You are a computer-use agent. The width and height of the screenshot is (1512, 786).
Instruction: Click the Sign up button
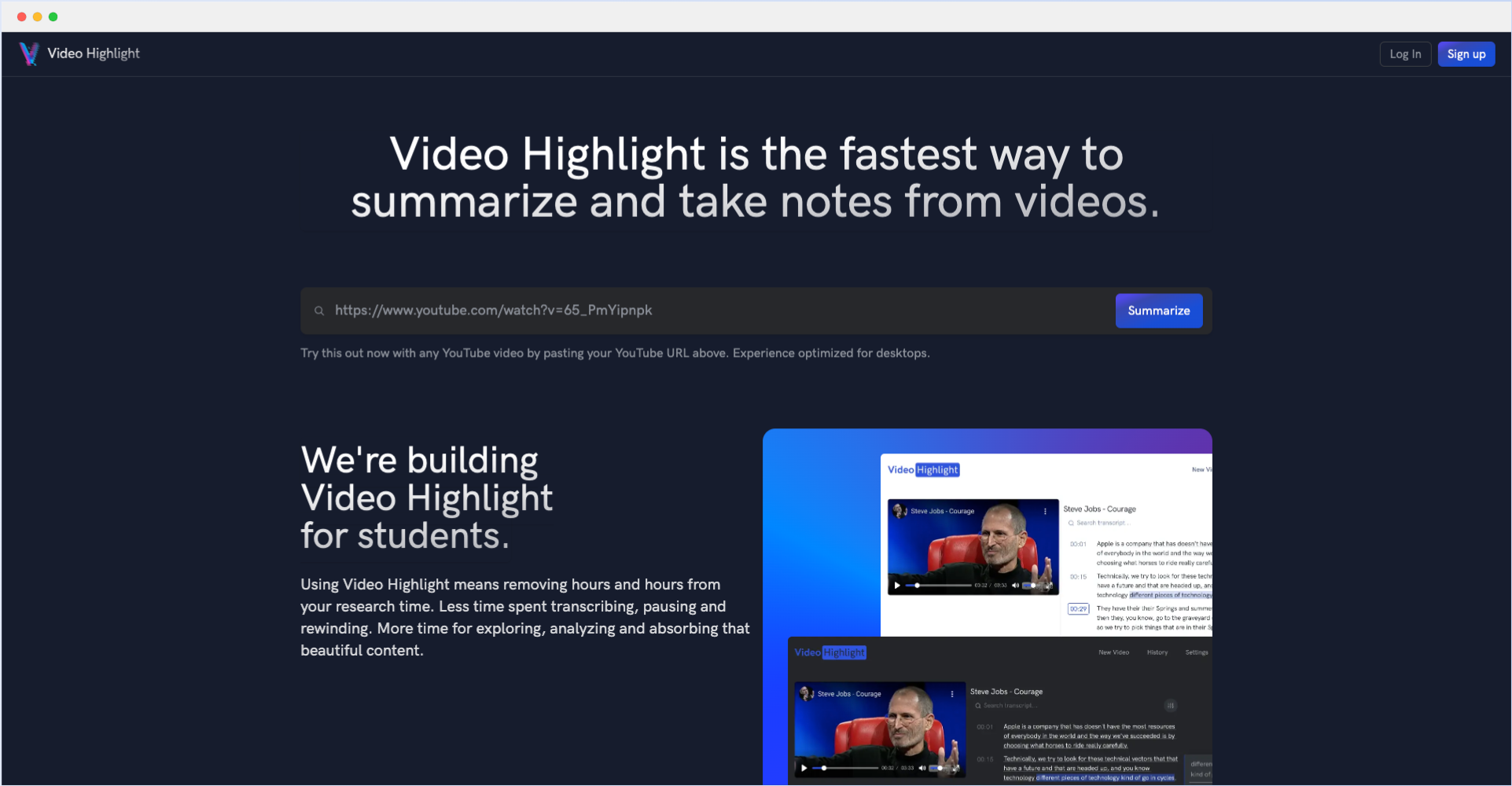[1466, 53]
